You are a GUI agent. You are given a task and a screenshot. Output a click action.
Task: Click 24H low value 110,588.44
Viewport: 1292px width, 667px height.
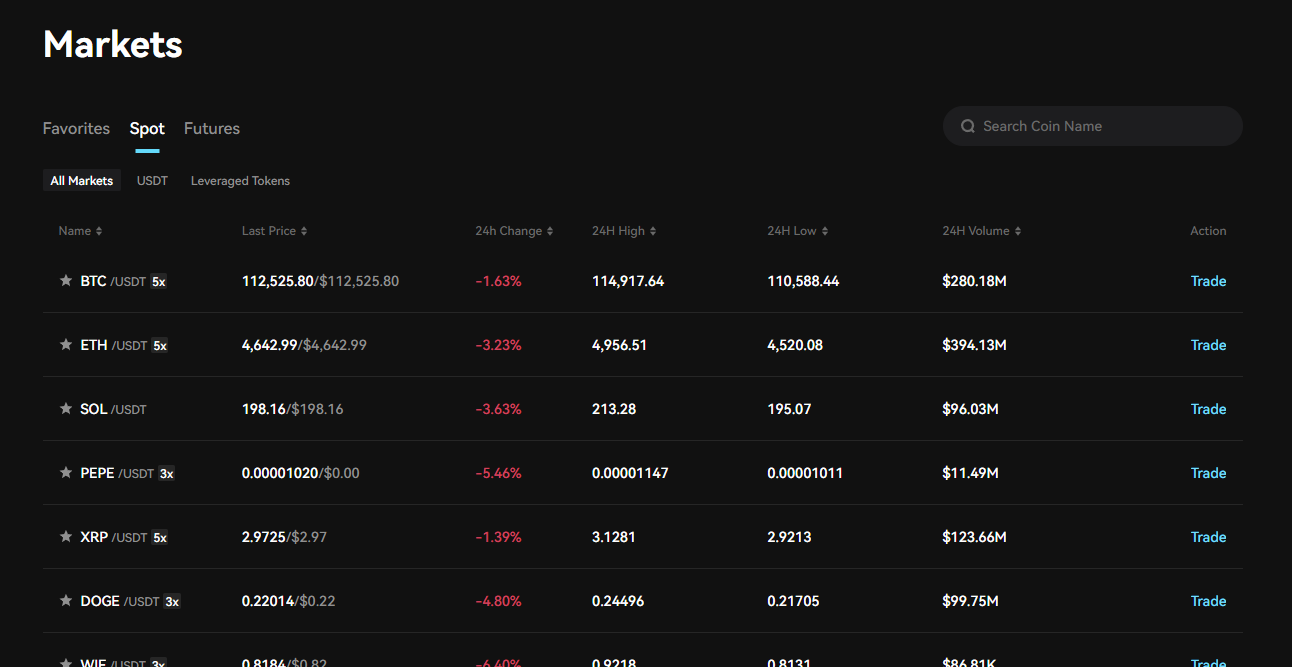(803, 281)
